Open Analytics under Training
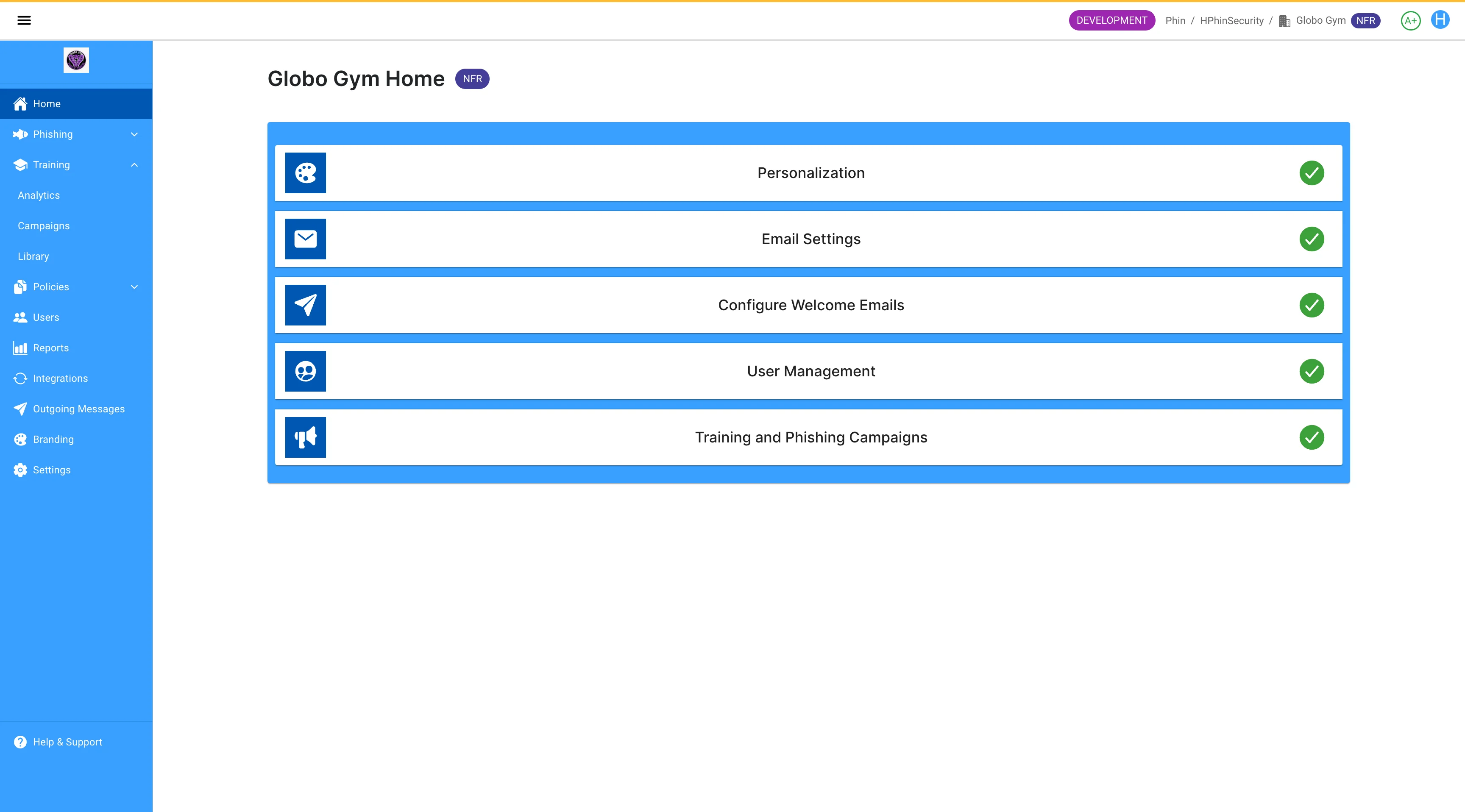The image size is (1465, 812). pyautogui.click(x=39, y=195)
